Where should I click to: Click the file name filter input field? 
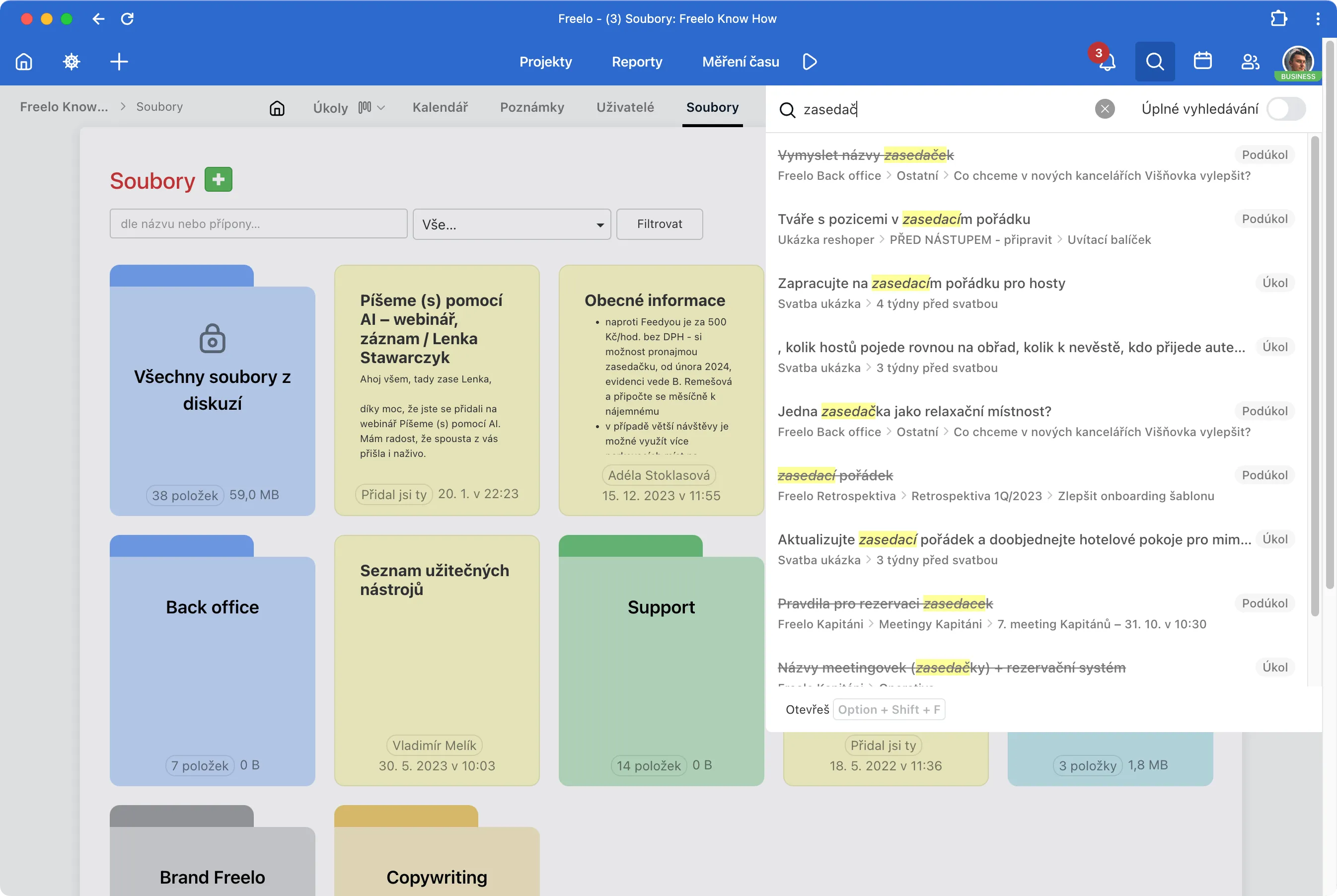pos(258,224)
